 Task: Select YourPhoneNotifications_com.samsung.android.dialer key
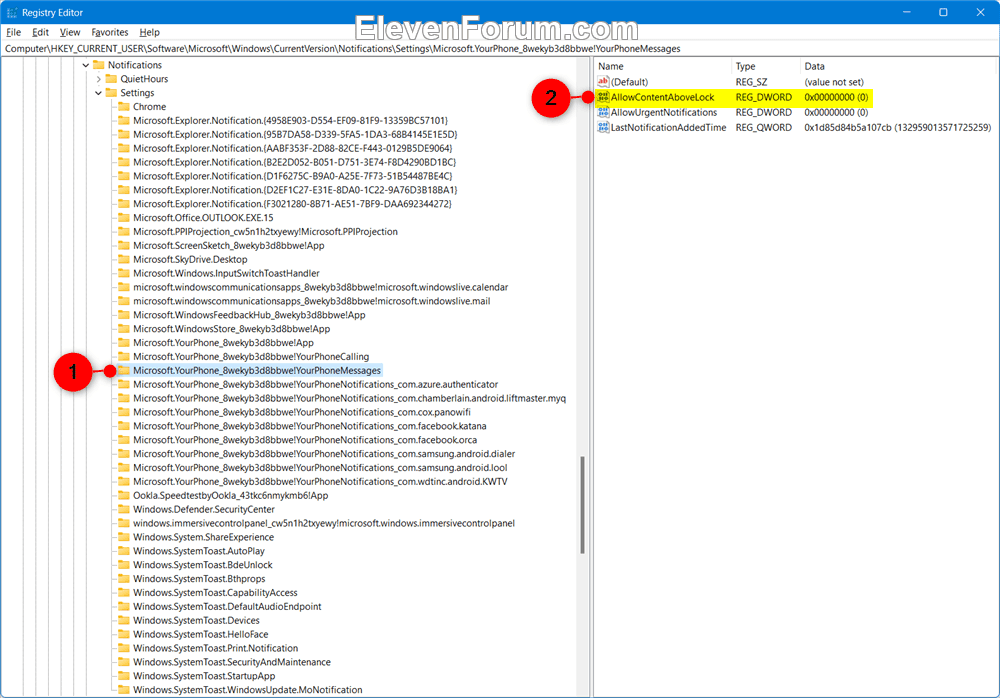pyautogui.click(x=324, y=454)
